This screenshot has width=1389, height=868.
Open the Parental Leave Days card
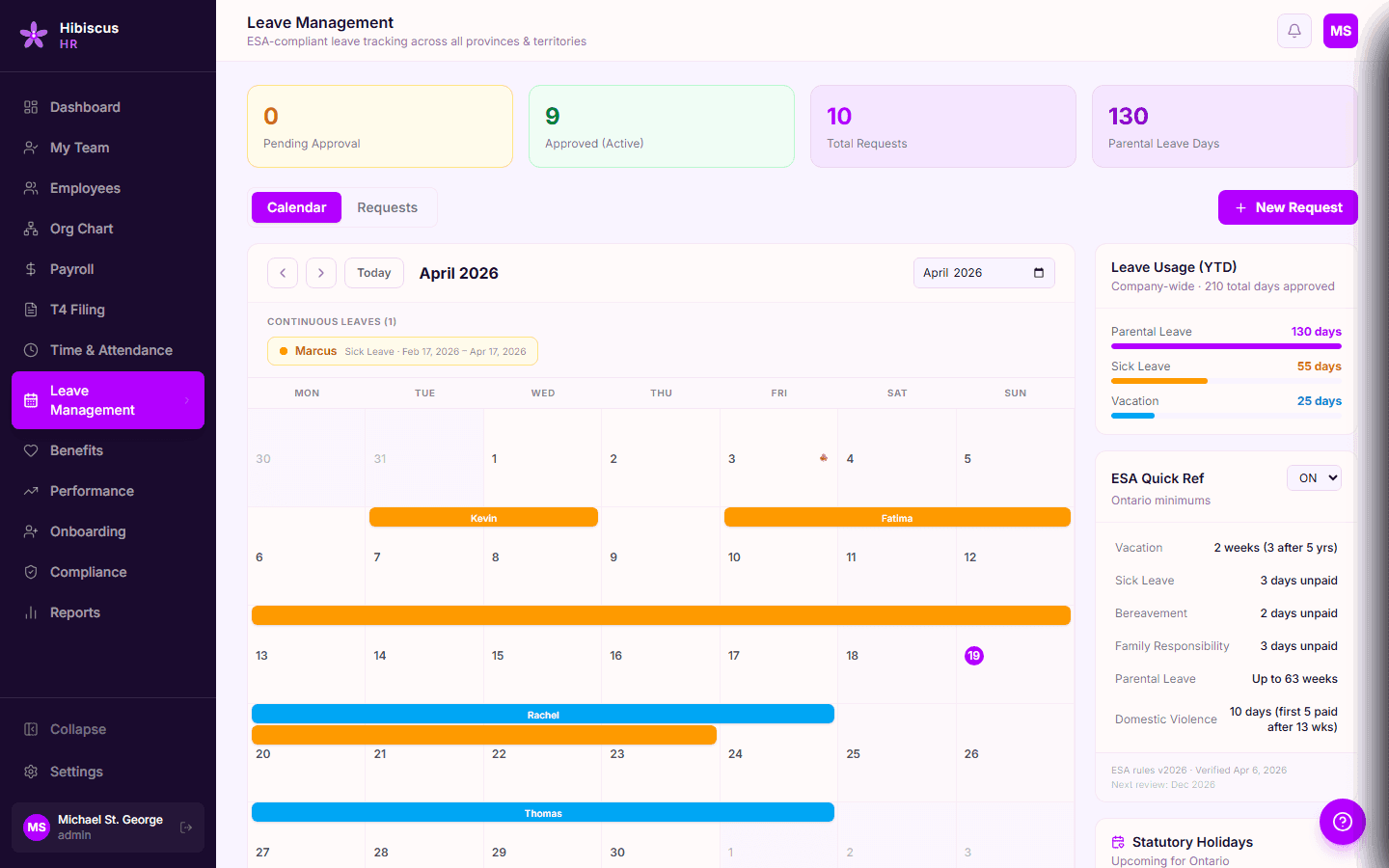1224,126
